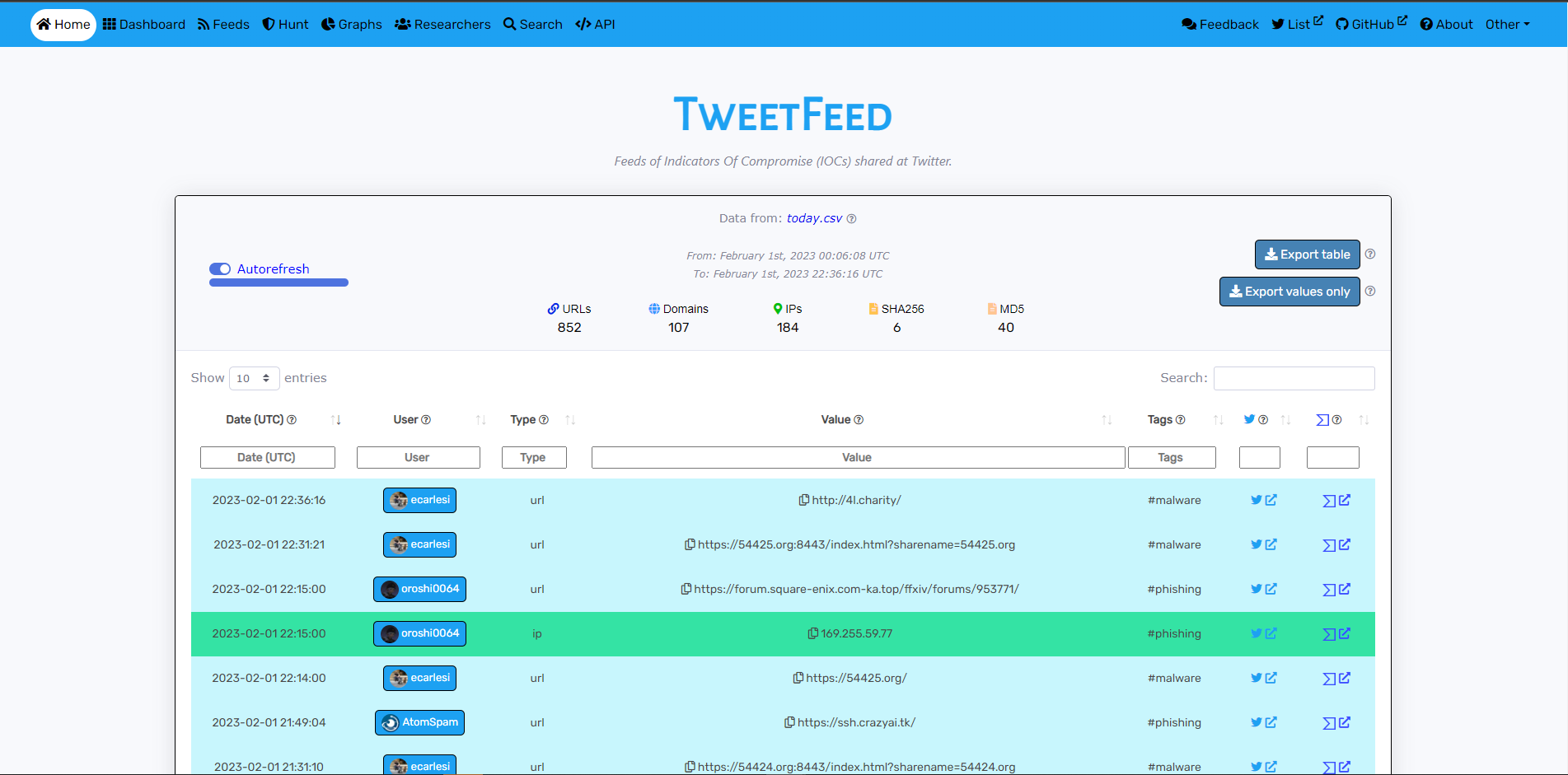
Task: Open the Hunt page
Action: point(285,25)
